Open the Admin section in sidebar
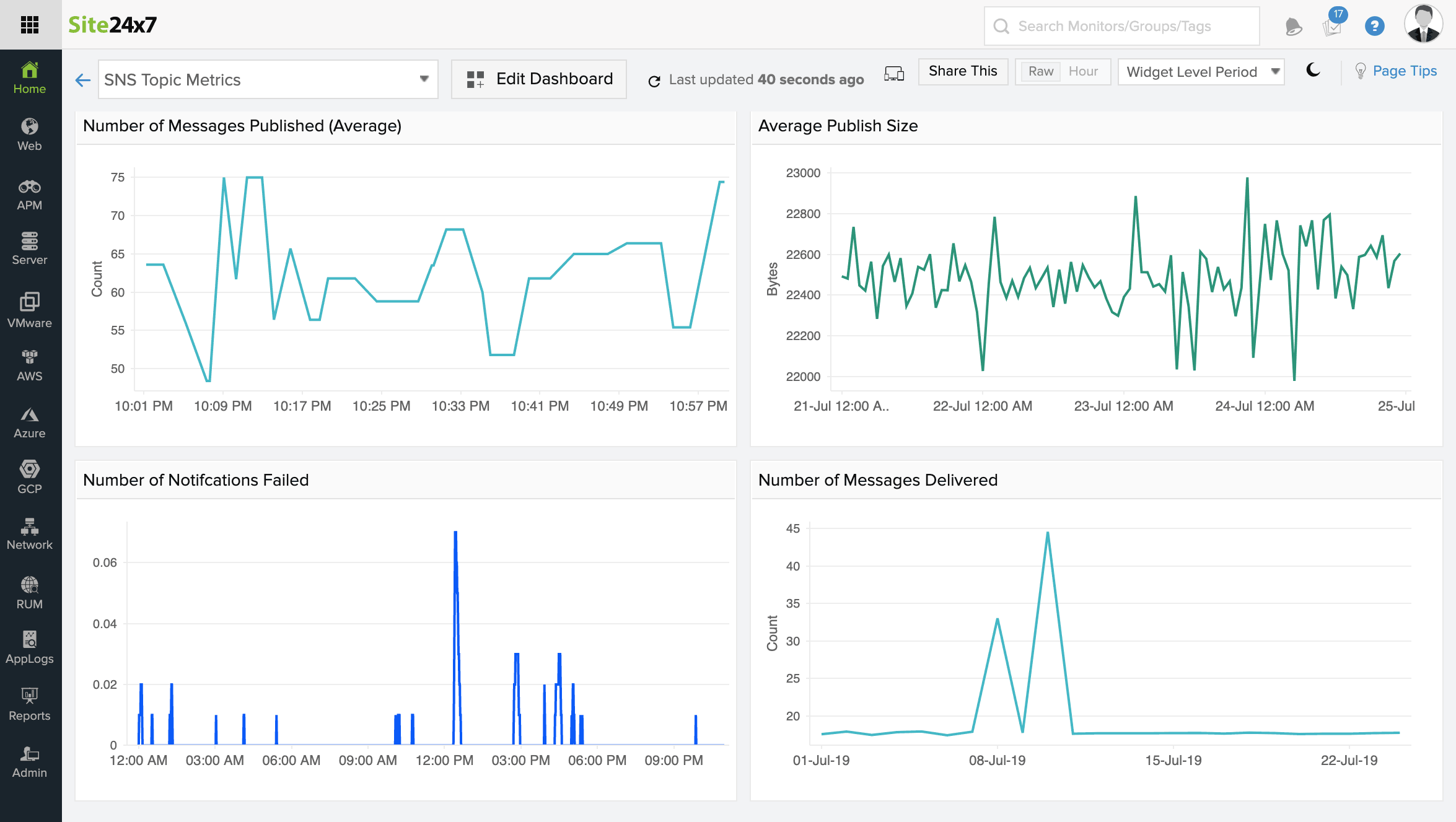The height and width of the screenshot is (822, 1456). pos(30,762)
